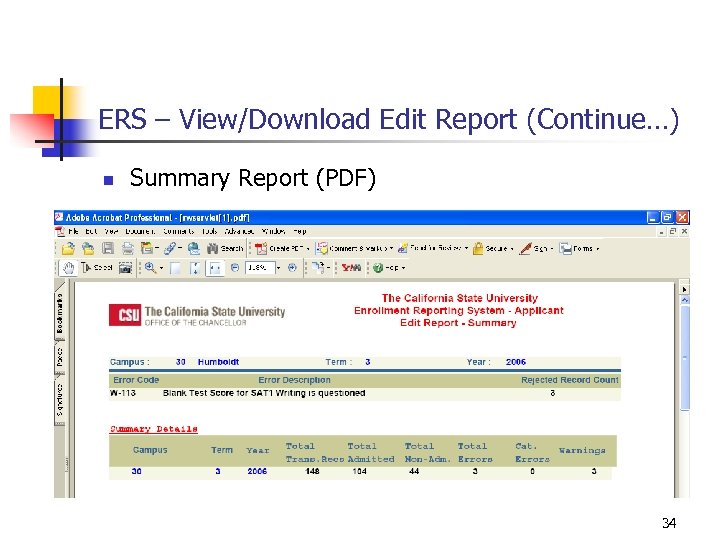Click the Create PDF toolbar button
The height and width of the screenshot is (540, 720).
click(280, 248)
